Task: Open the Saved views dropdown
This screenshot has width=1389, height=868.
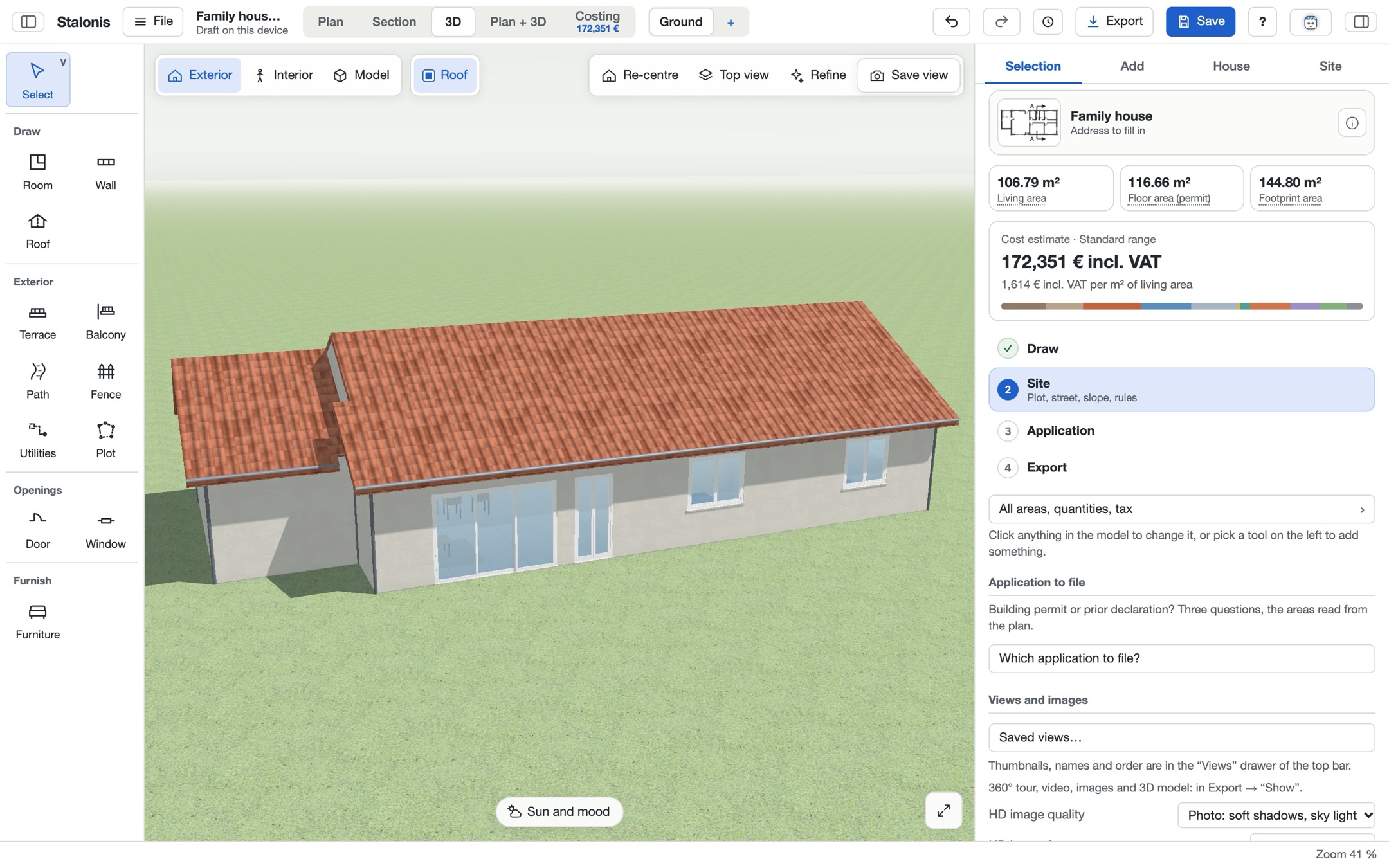Action: (x=1181, y=737)
